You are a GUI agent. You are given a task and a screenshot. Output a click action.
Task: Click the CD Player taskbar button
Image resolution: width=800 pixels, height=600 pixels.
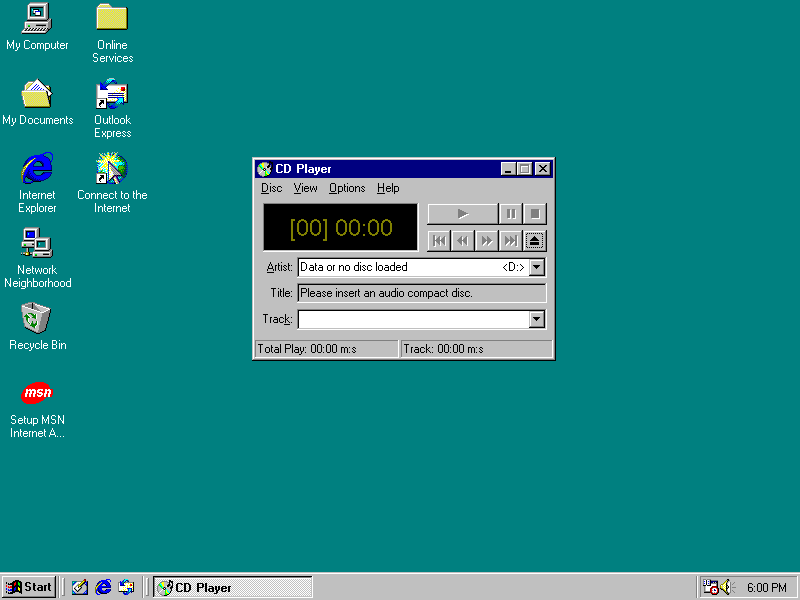point(233,587)
